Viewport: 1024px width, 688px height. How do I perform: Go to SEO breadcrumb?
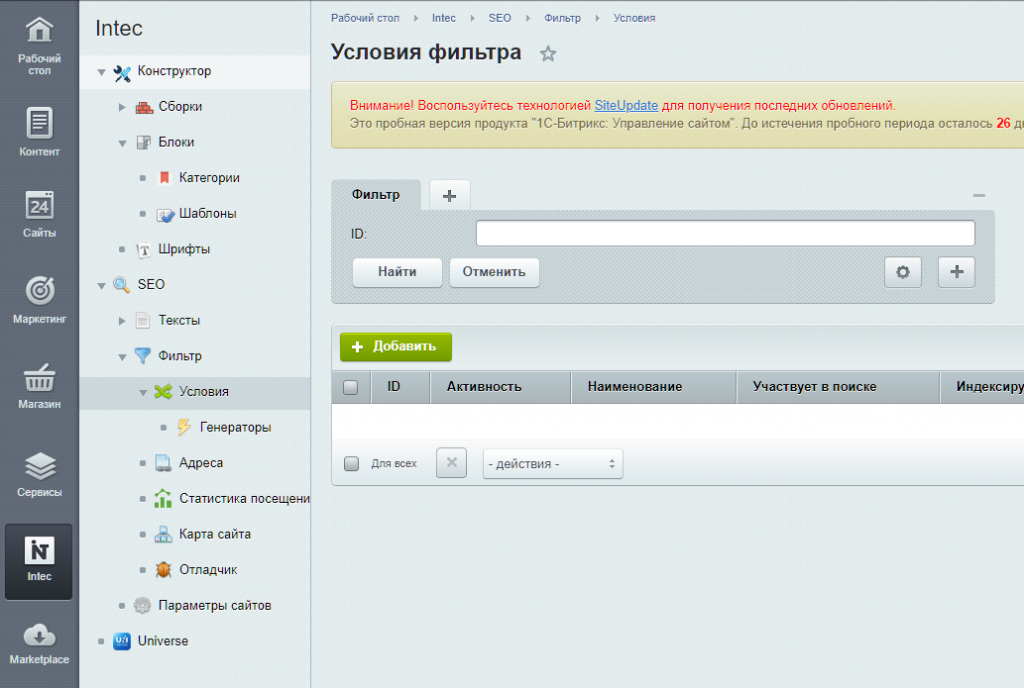point(500,18)
